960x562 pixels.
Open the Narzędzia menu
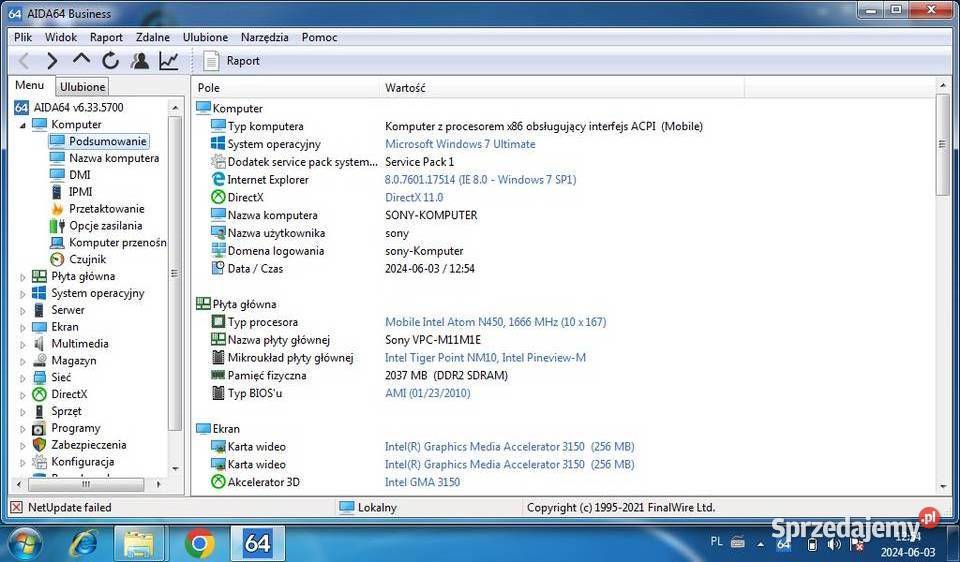point(264,37)
